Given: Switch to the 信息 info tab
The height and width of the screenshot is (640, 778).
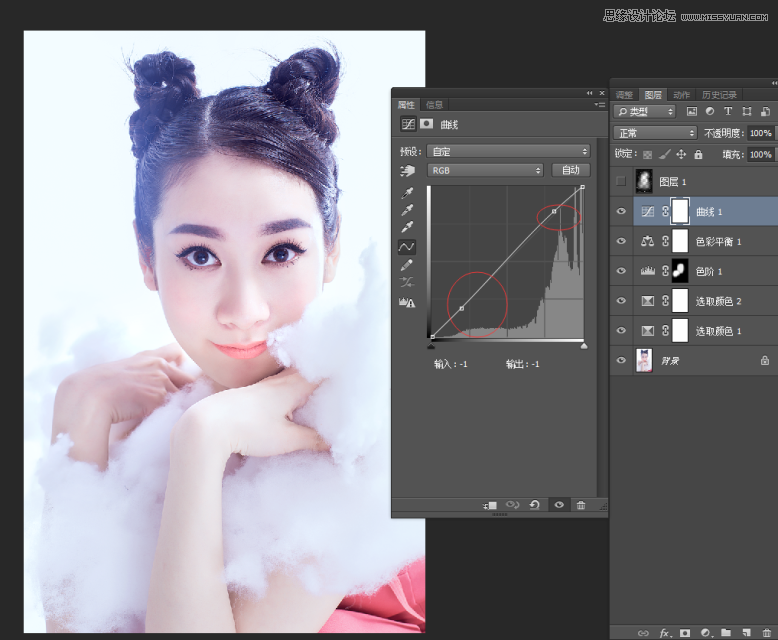Looking at the screenshot, I should click(435, 104).
